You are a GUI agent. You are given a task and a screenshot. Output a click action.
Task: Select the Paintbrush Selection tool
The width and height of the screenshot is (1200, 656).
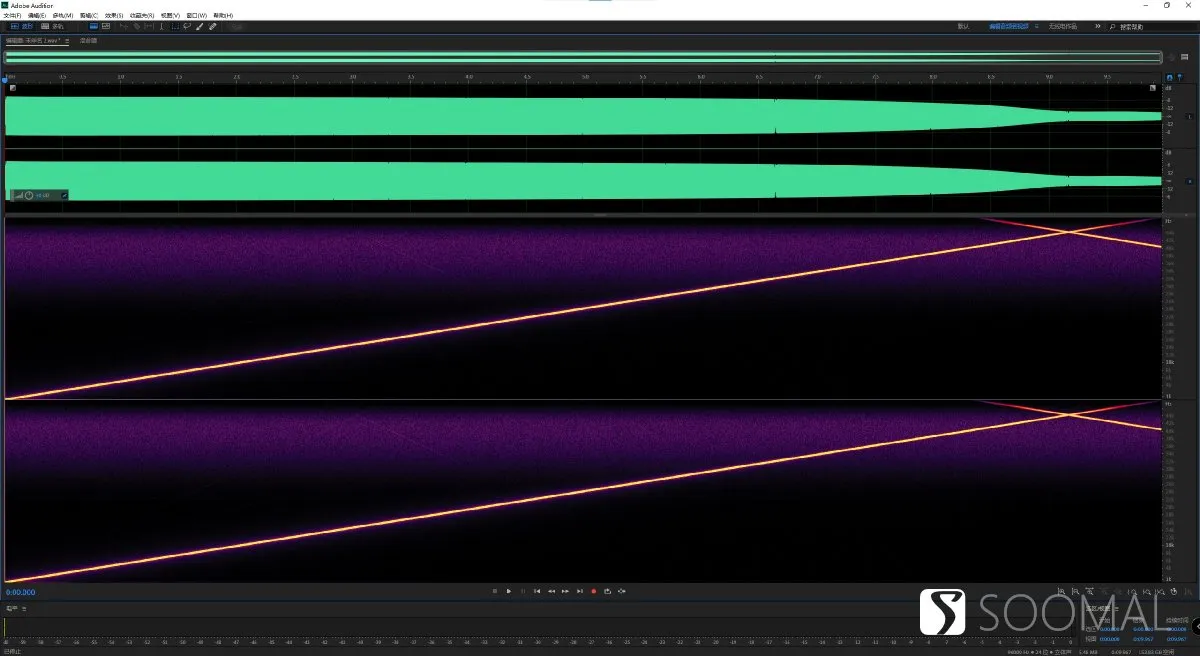coord(199,27)
